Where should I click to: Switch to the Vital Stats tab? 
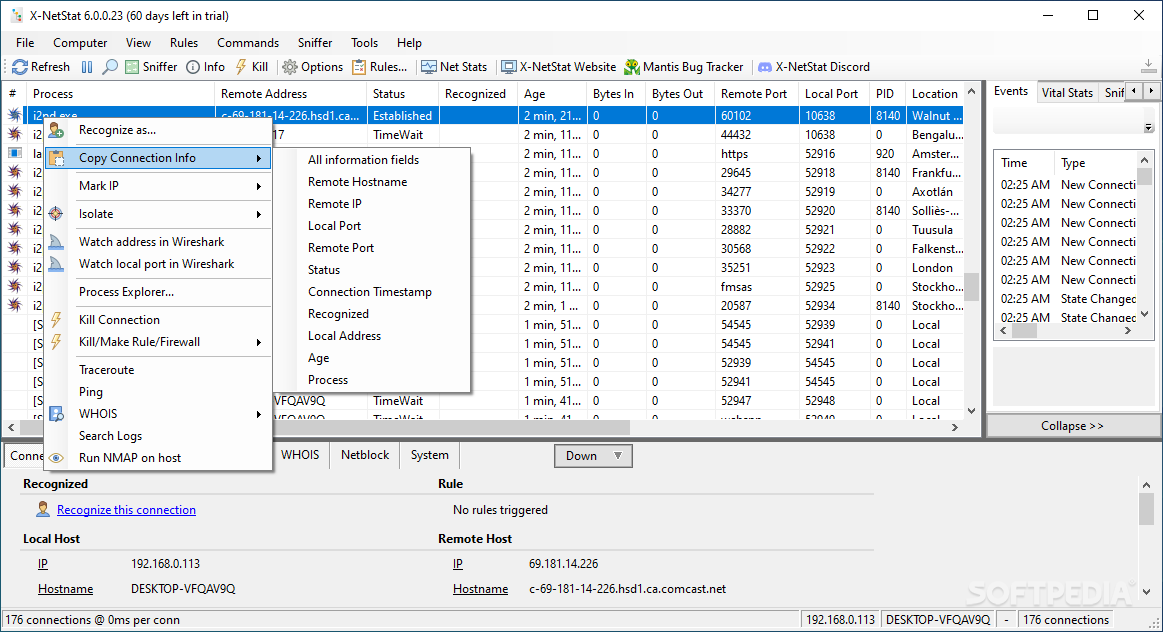click(x=1067, y=93)
